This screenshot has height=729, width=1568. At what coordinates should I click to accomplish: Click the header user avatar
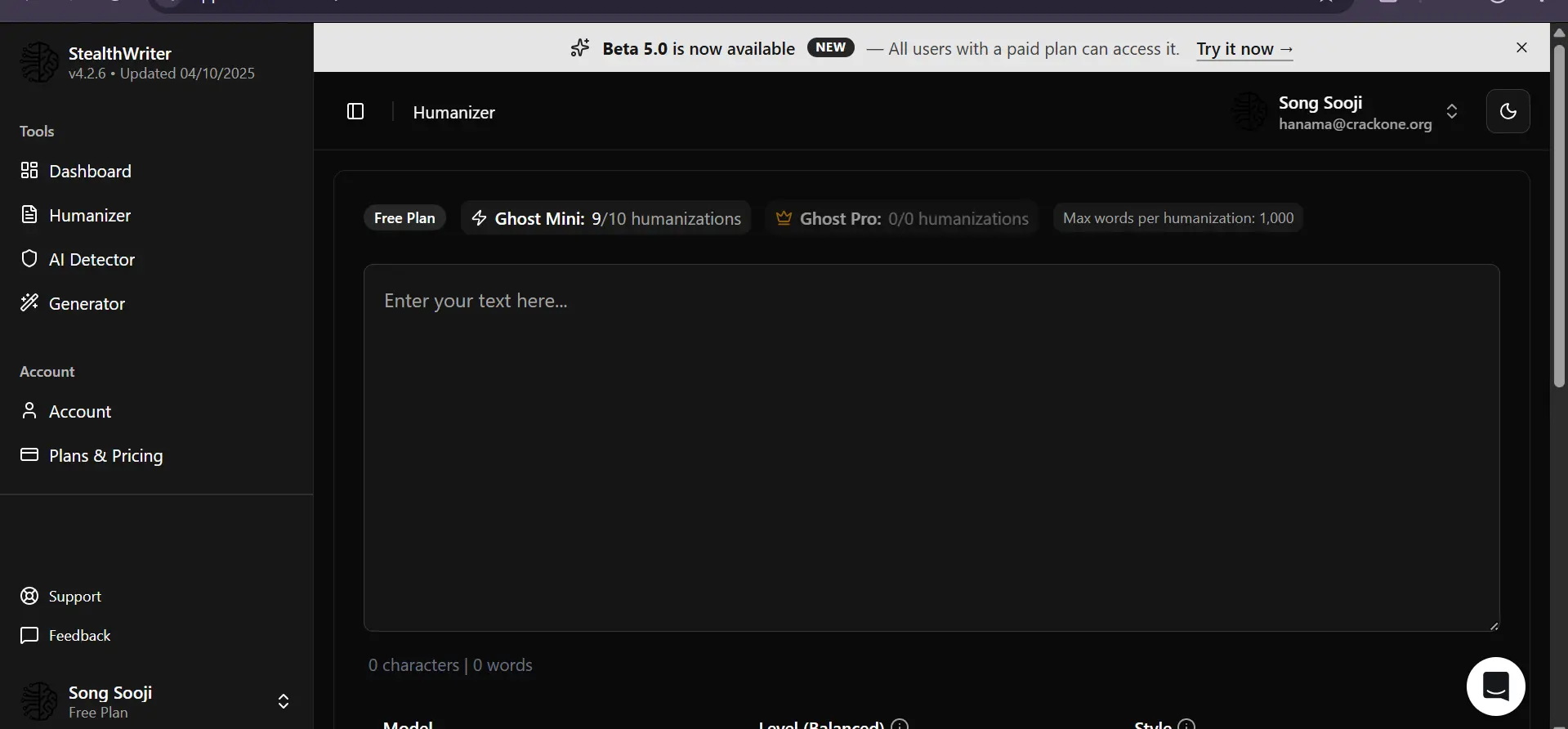[1249, 111]
